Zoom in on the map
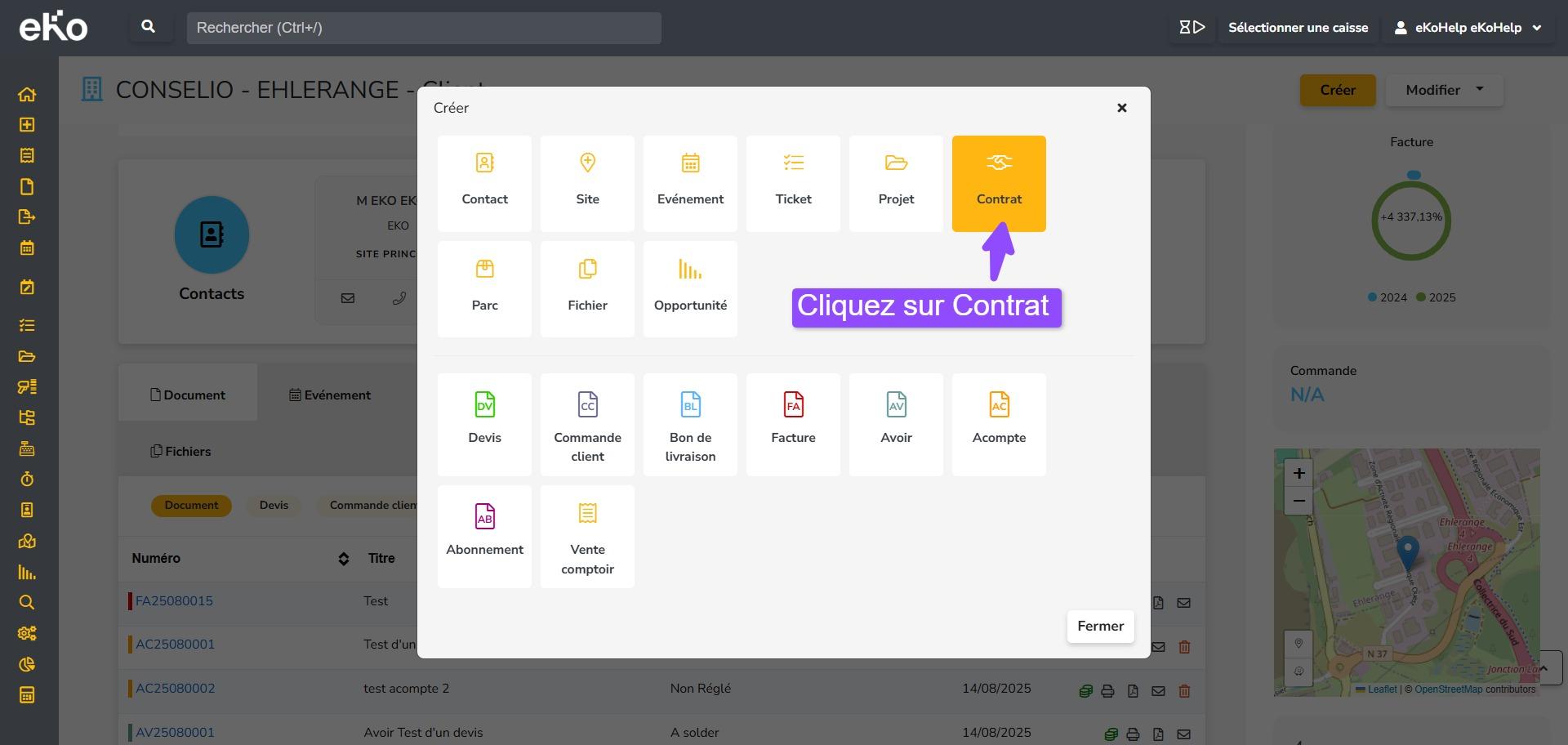The image size is (1568, 745). [1298, 474]
